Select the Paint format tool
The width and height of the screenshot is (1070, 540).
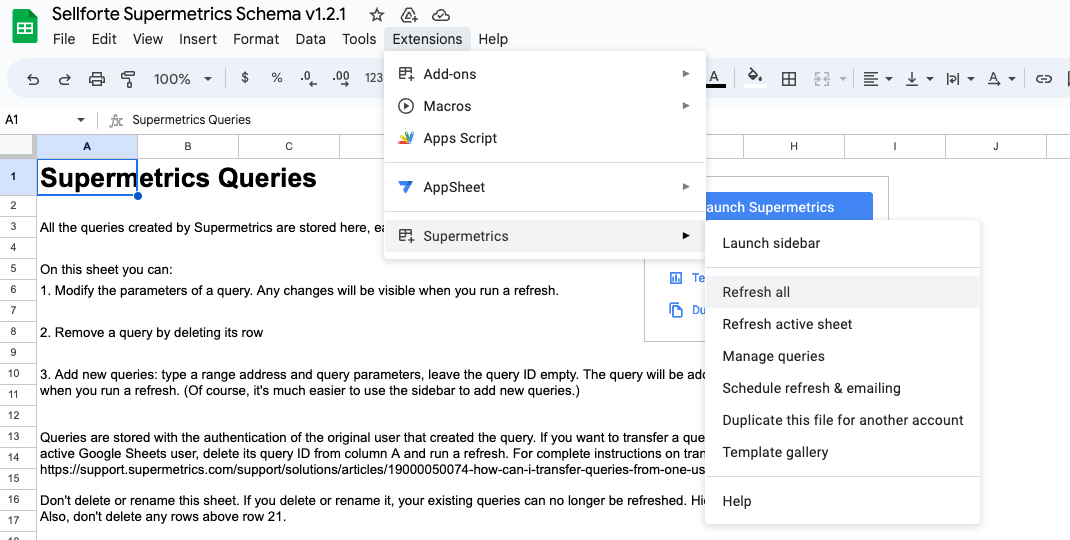point(128,79)
